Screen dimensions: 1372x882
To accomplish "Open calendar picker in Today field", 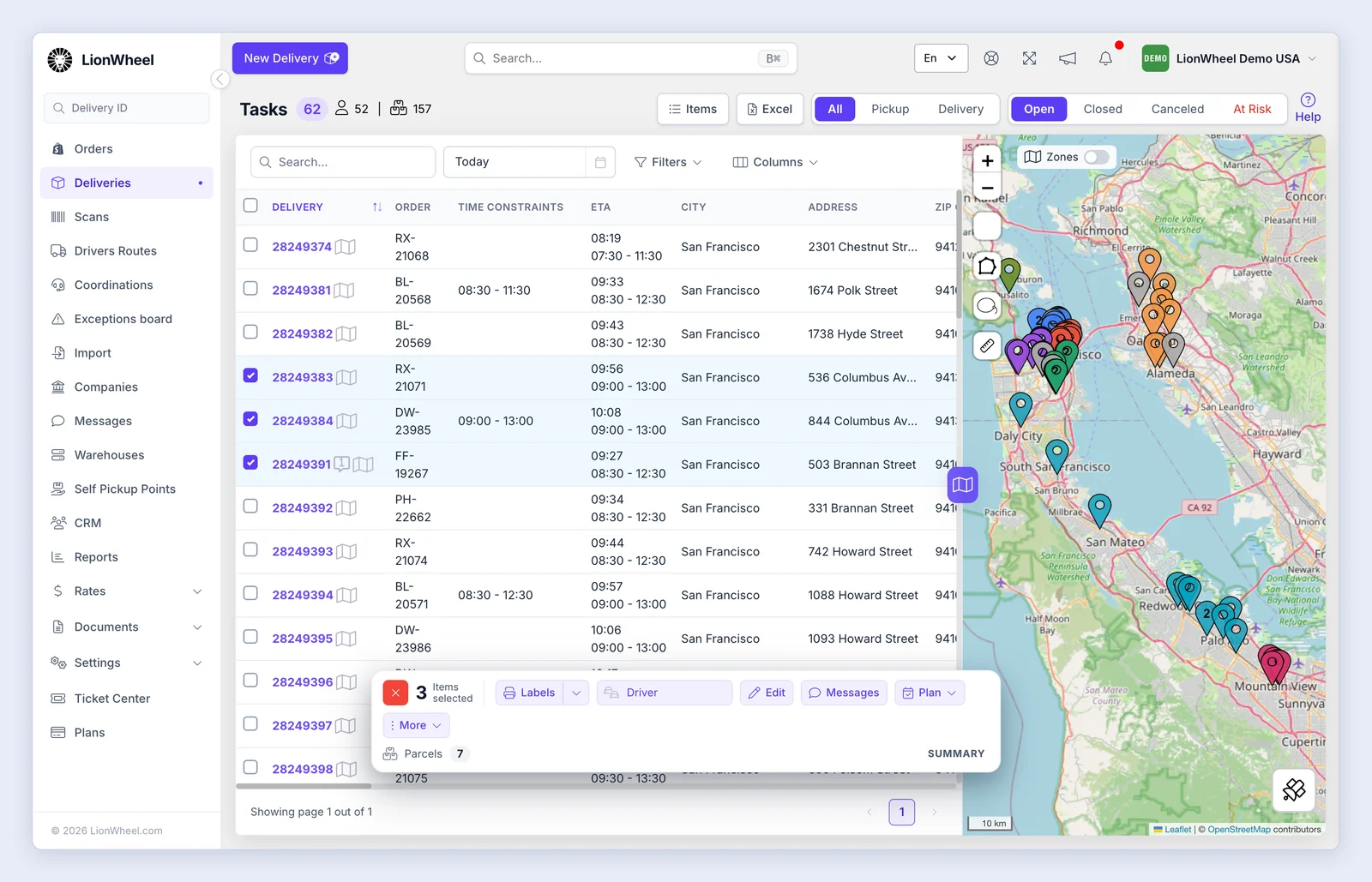I will tap(600, 162).
